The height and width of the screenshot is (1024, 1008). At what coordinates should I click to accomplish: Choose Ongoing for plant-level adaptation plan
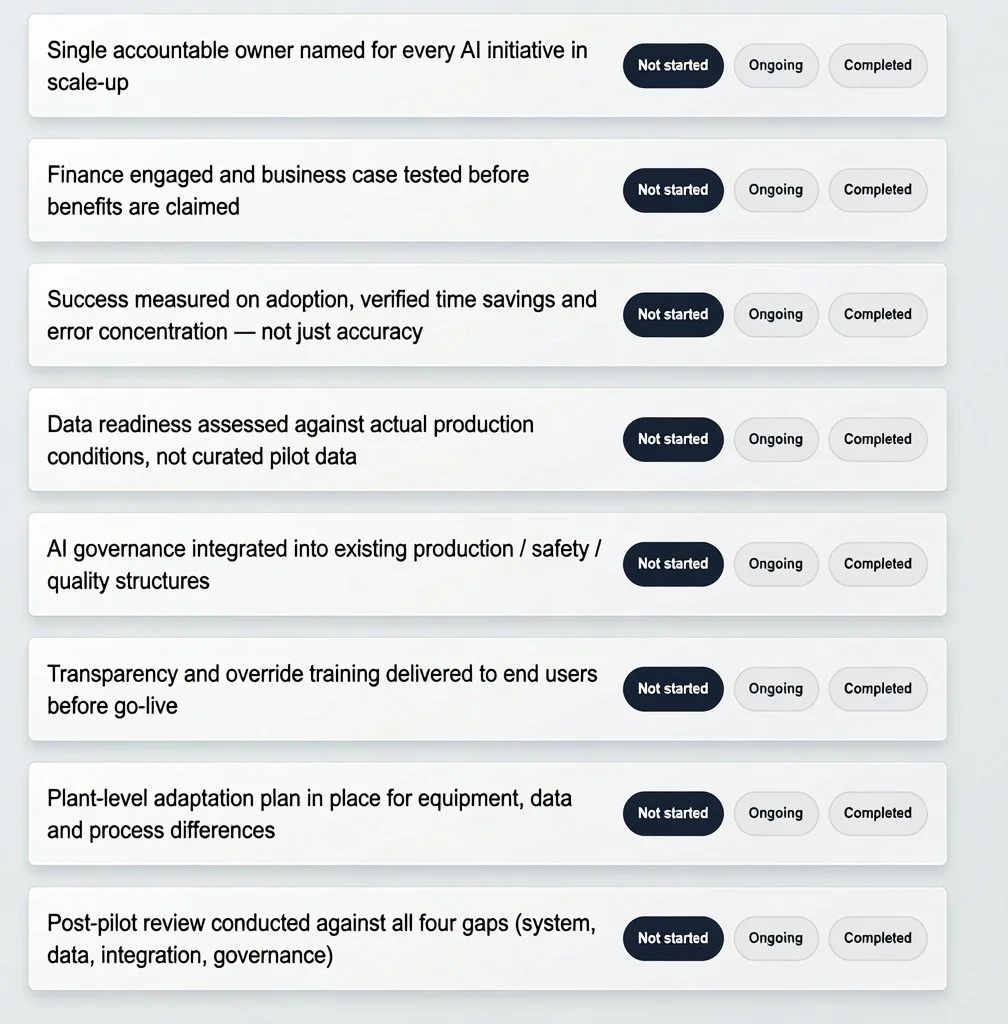[x=776, y=814]
